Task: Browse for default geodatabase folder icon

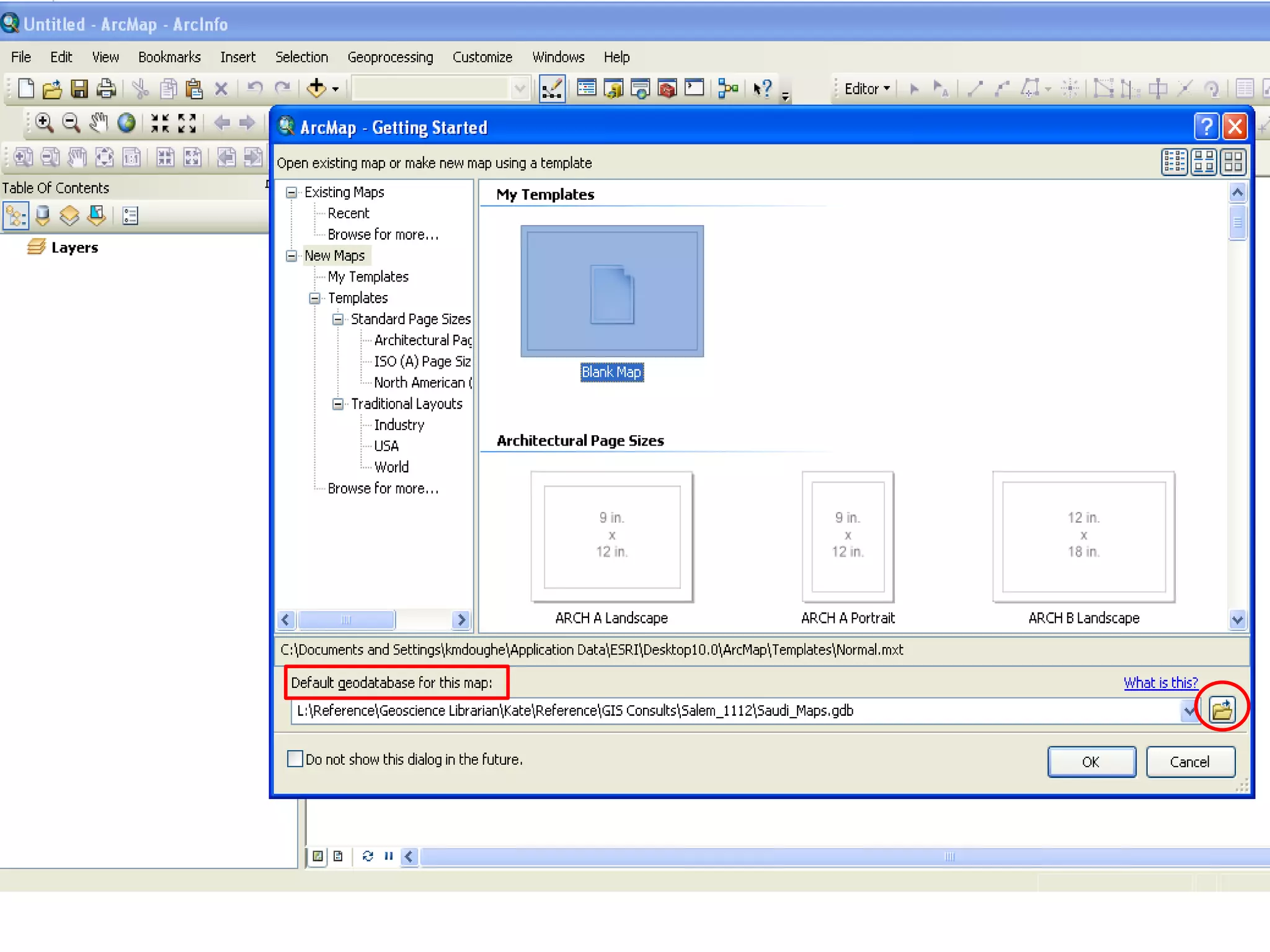Action: pyautogui.click(x=1222, y=710)
